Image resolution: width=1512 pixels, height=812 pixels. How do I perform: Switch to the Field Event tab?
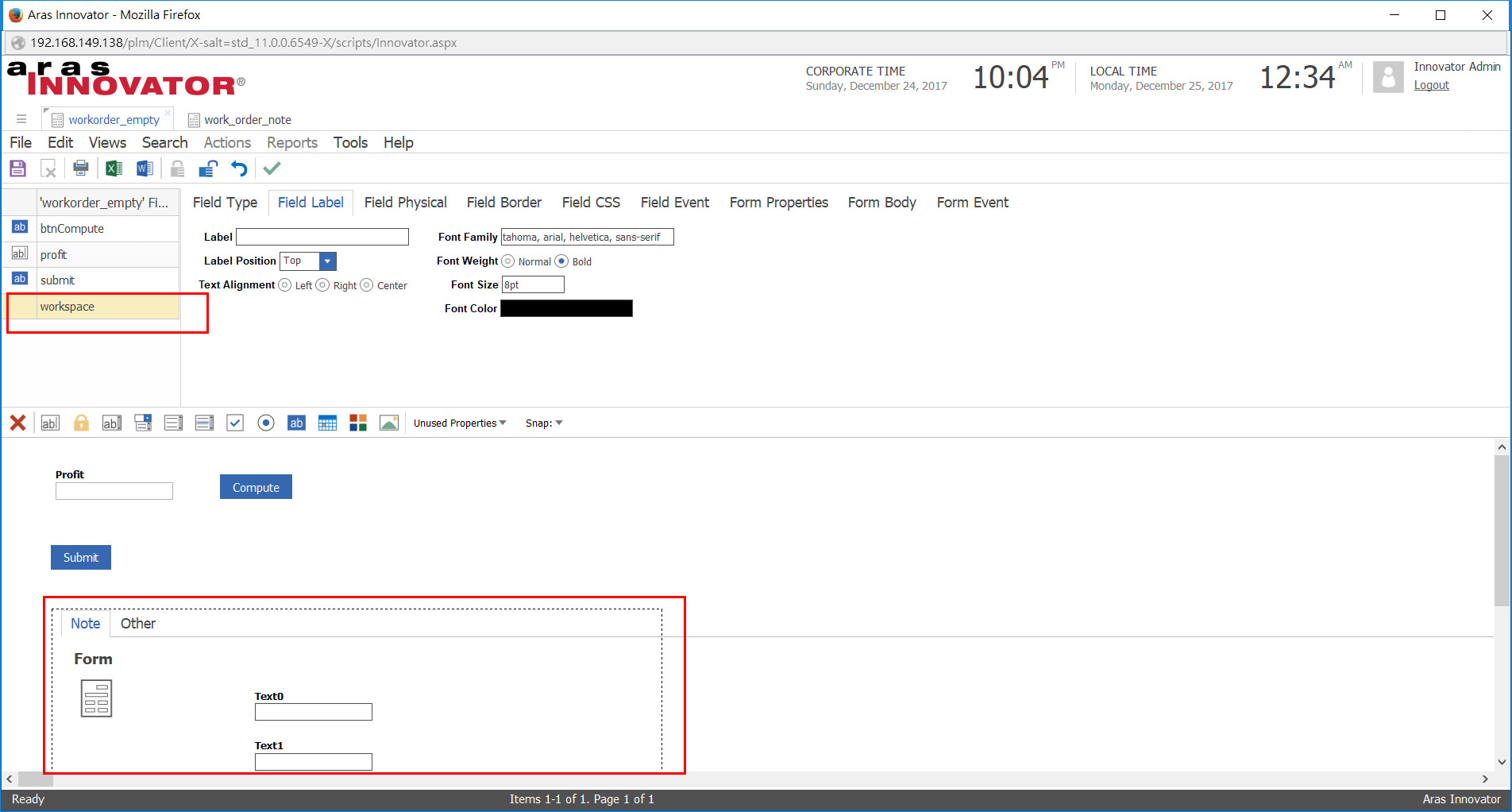tap(675, 203)
